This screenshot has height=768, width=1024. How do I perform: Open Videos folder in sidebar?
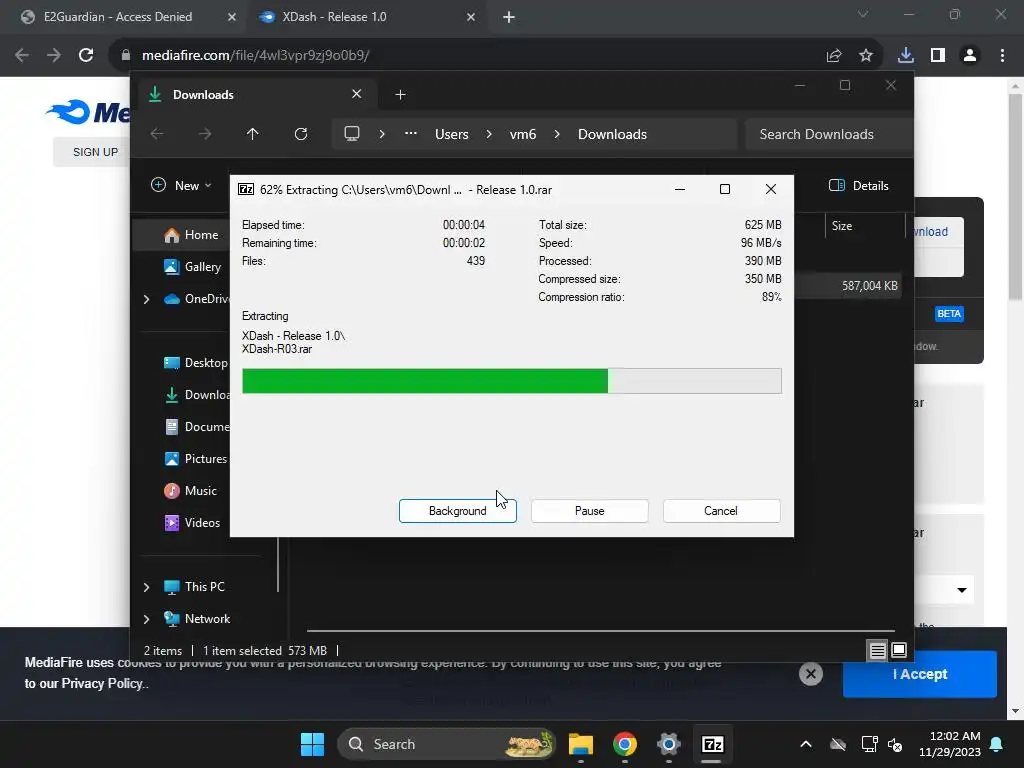tap(192, 523)
